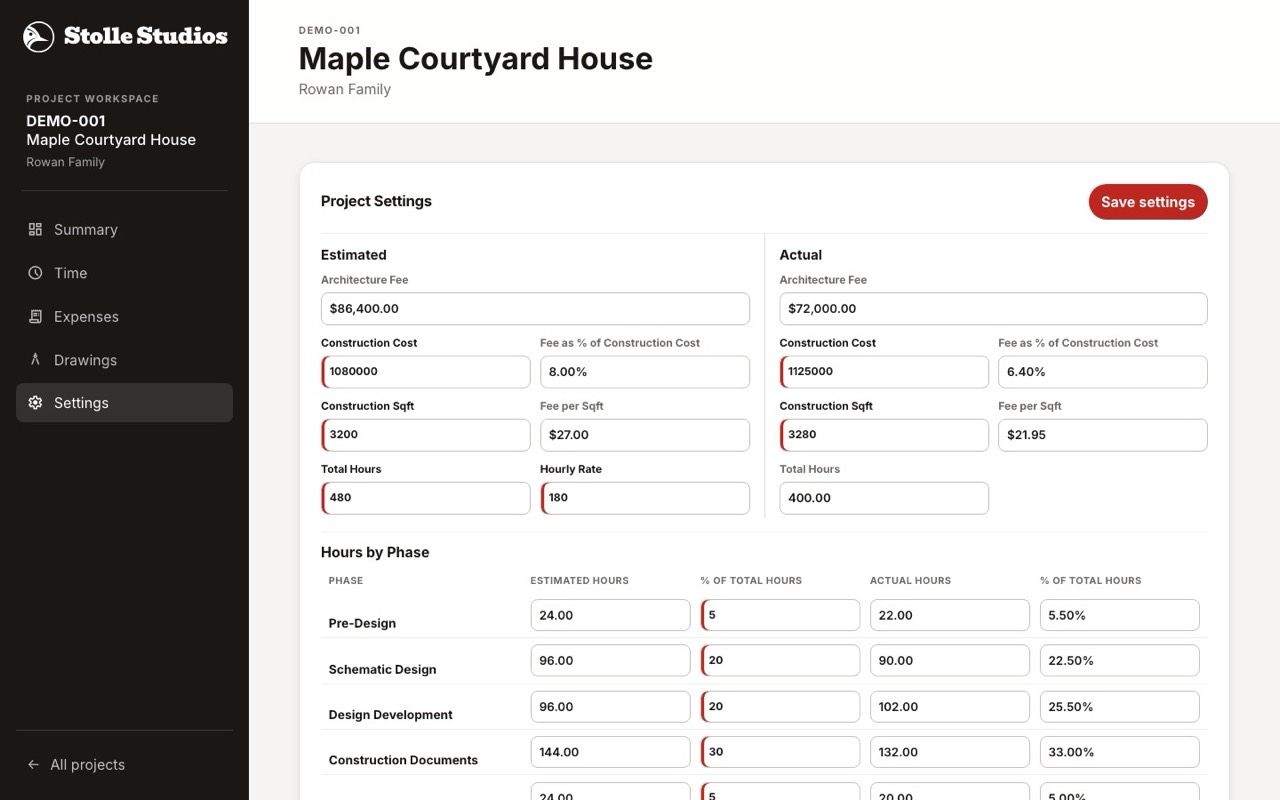The image size is (1280, 800).
Task: Click Schematic Design actual percent 22.50%
Action: (x=1120, y=661)
